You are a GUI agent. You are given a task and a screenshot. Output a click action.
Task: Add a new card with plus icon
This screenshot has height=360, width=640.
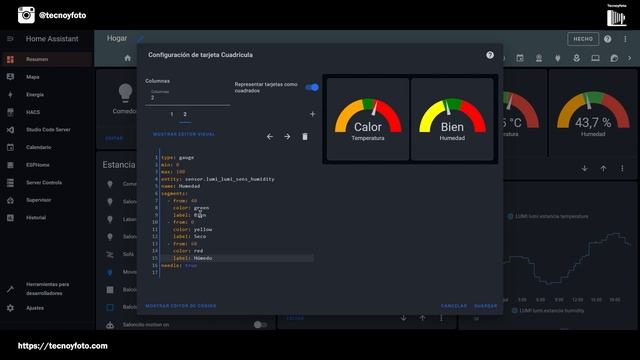click(x=312, y=114)
